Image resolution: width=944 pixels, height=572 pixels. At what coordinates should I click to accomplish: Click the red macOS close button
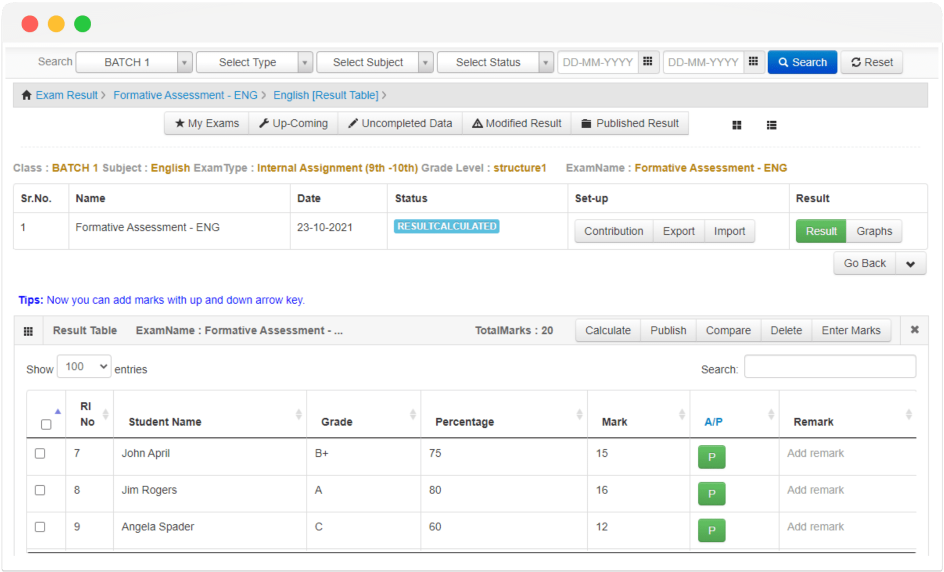coord(30,24)
